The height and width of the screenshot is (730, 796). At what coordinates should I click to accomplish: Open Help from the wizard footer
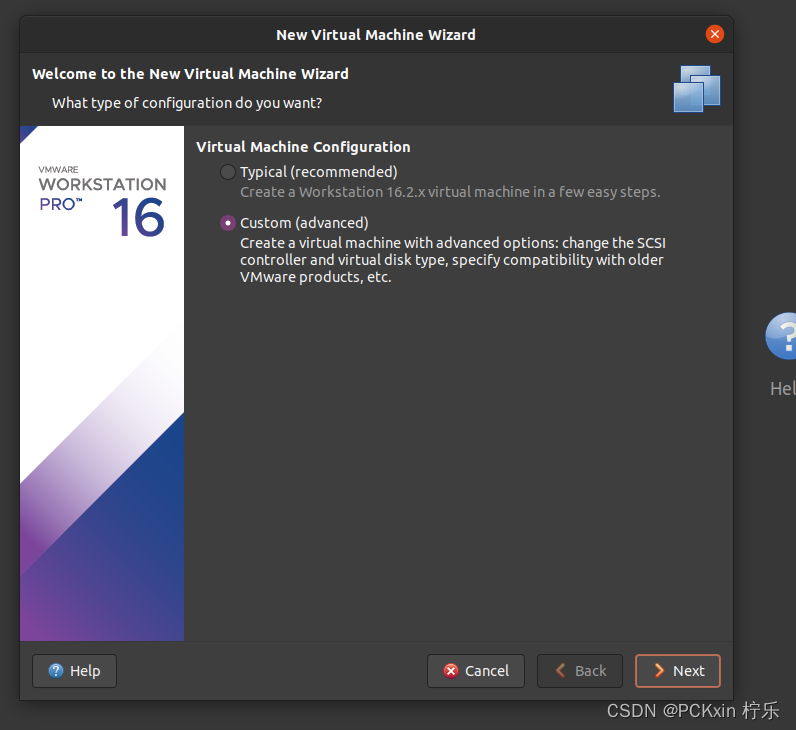pos(75,671)
